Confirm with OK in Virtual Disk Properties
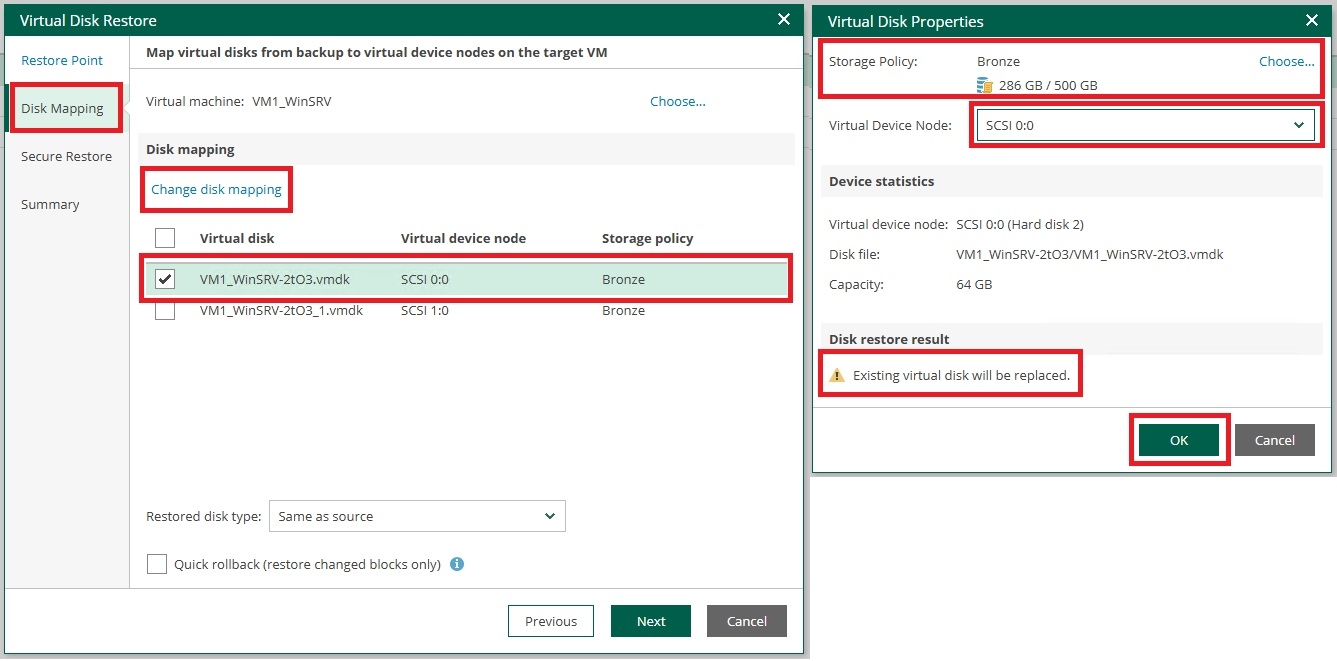Screen dimensions: 1337x661 coord(1179,440)
